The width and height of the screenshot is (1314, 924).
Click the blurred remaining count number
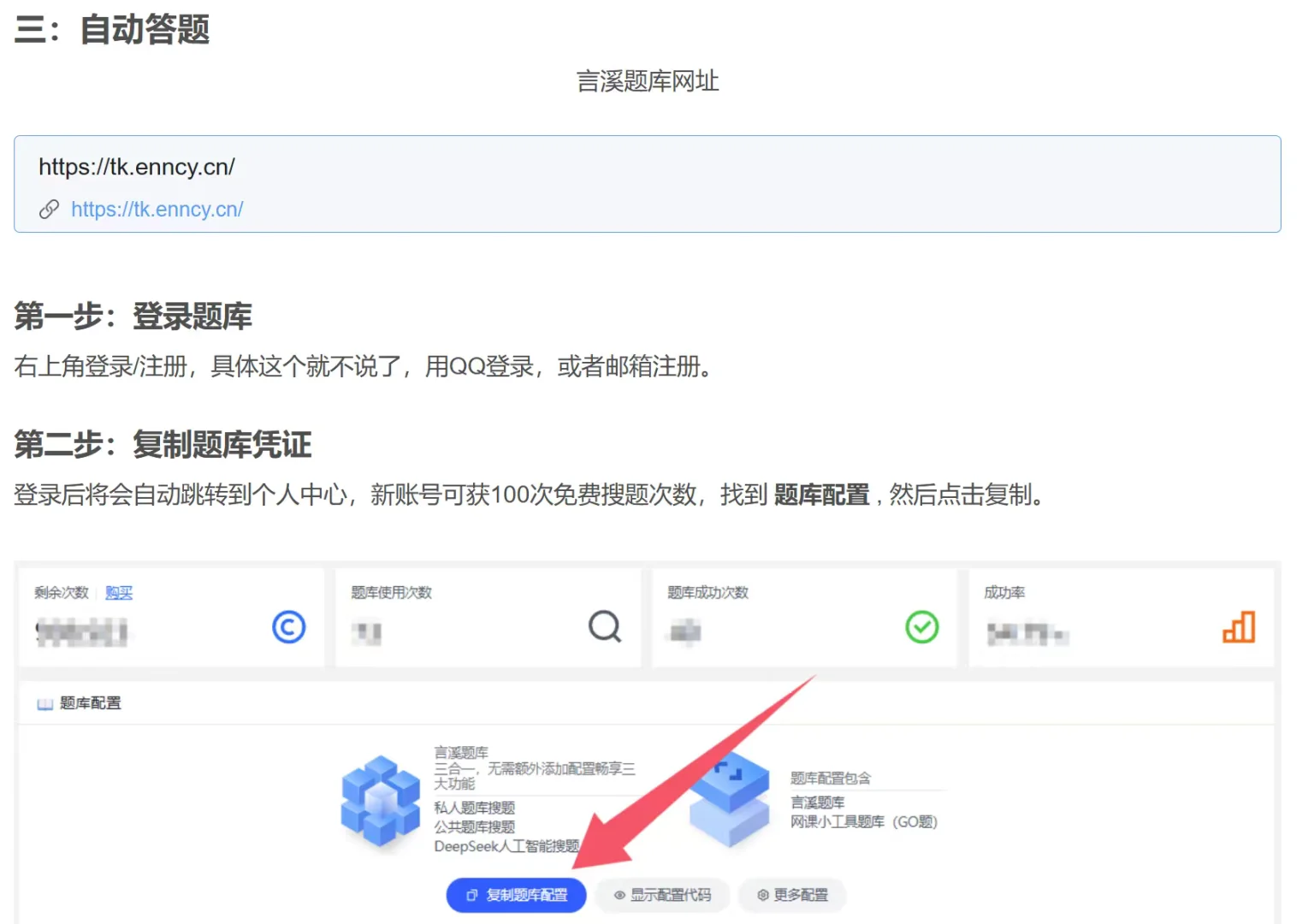point(81,634)
